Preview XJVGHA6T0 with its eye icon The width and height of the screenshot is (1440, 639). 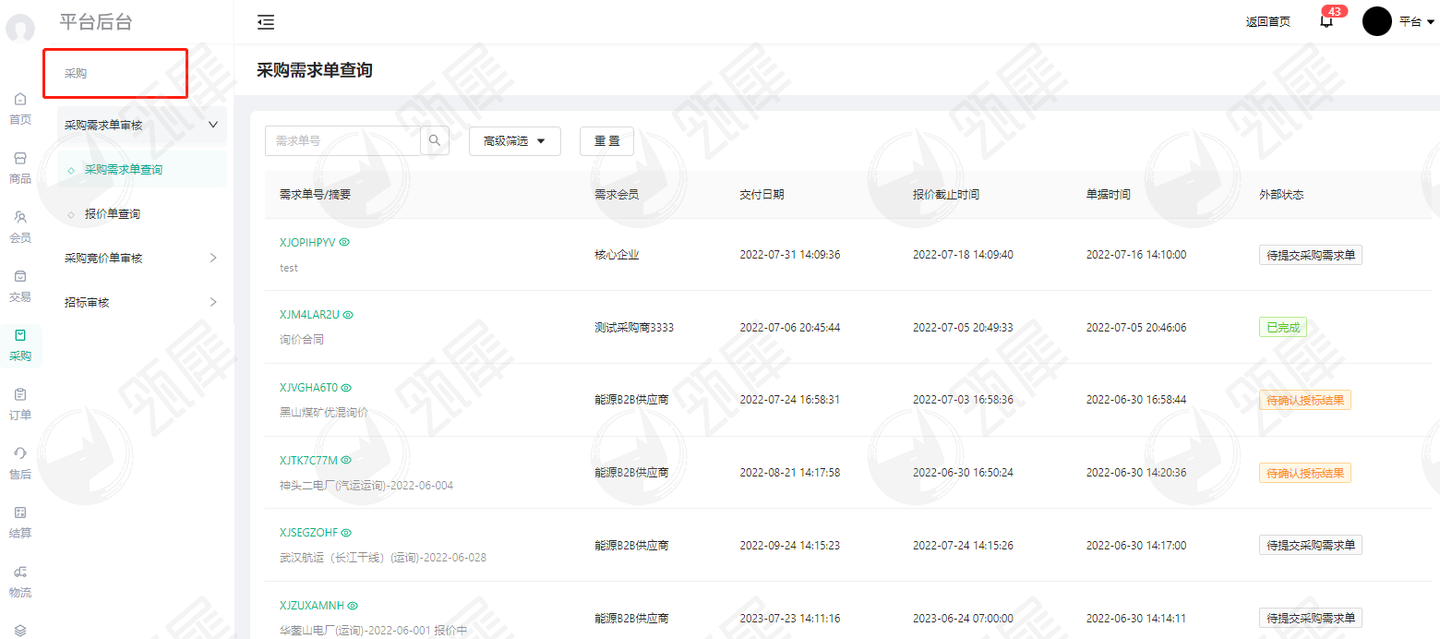[x=346, y=388]
